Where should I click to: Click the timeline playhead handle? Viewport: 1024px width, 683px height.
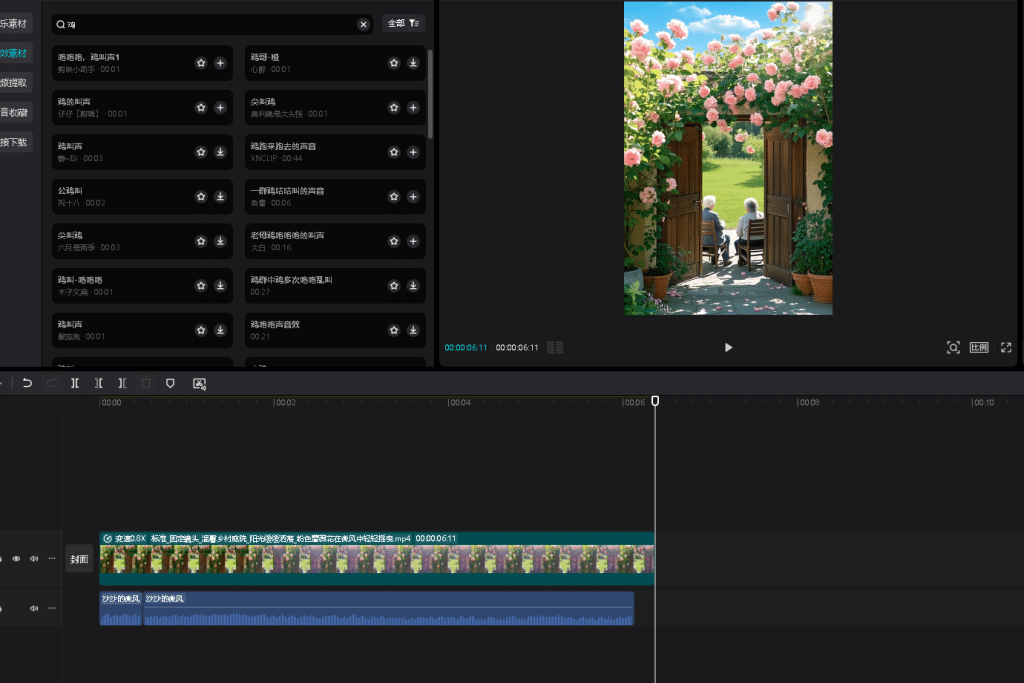tap(655, 401)
